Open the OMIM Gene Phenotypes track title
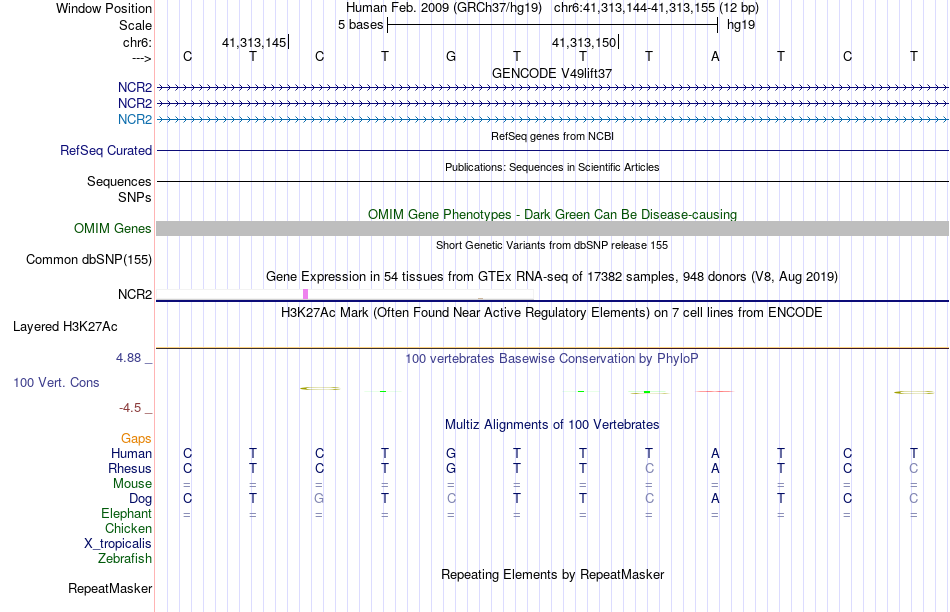The width and height of the screenshot is (950, 612). click(x=552, y=215)
